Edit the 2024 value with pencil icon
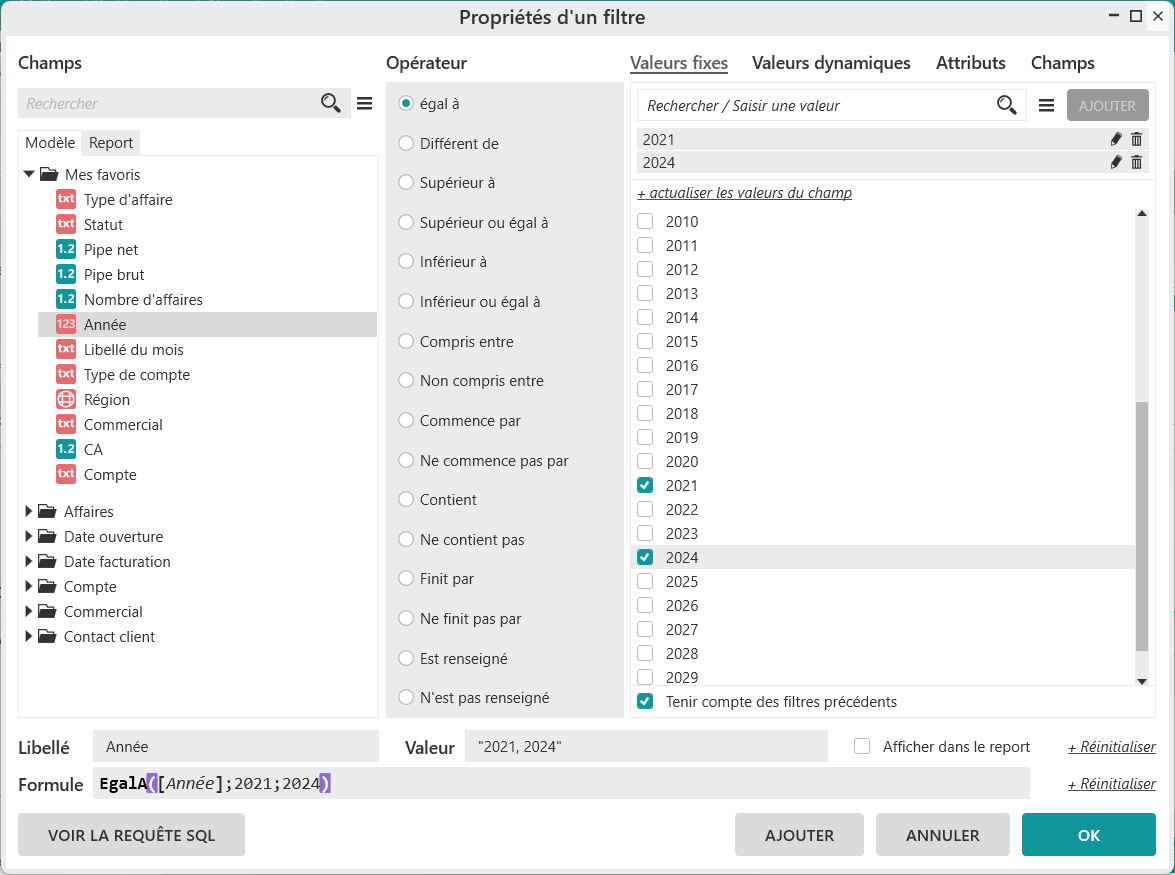Viewport: 1175px width, 875px height. (1116, 162)
